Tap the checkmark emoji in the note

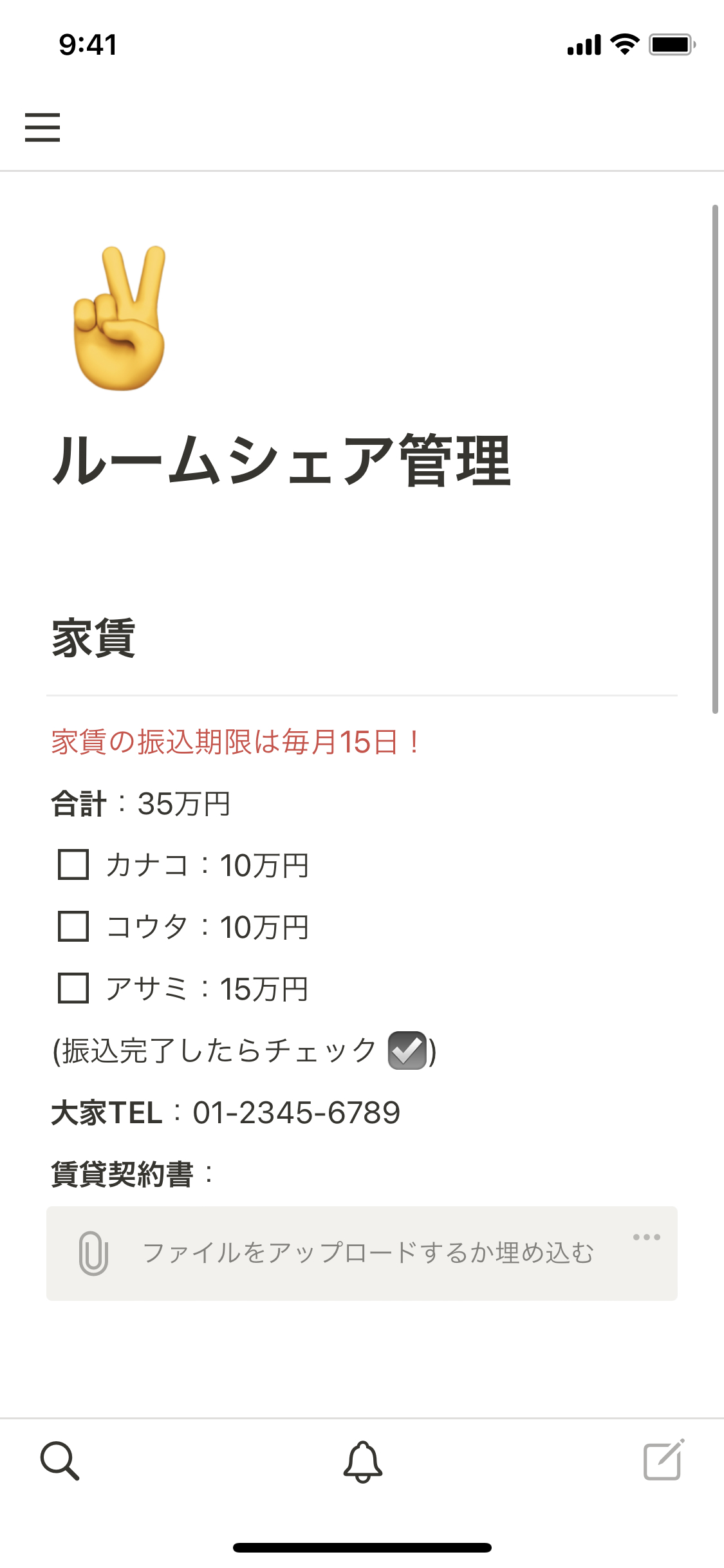407,1050
